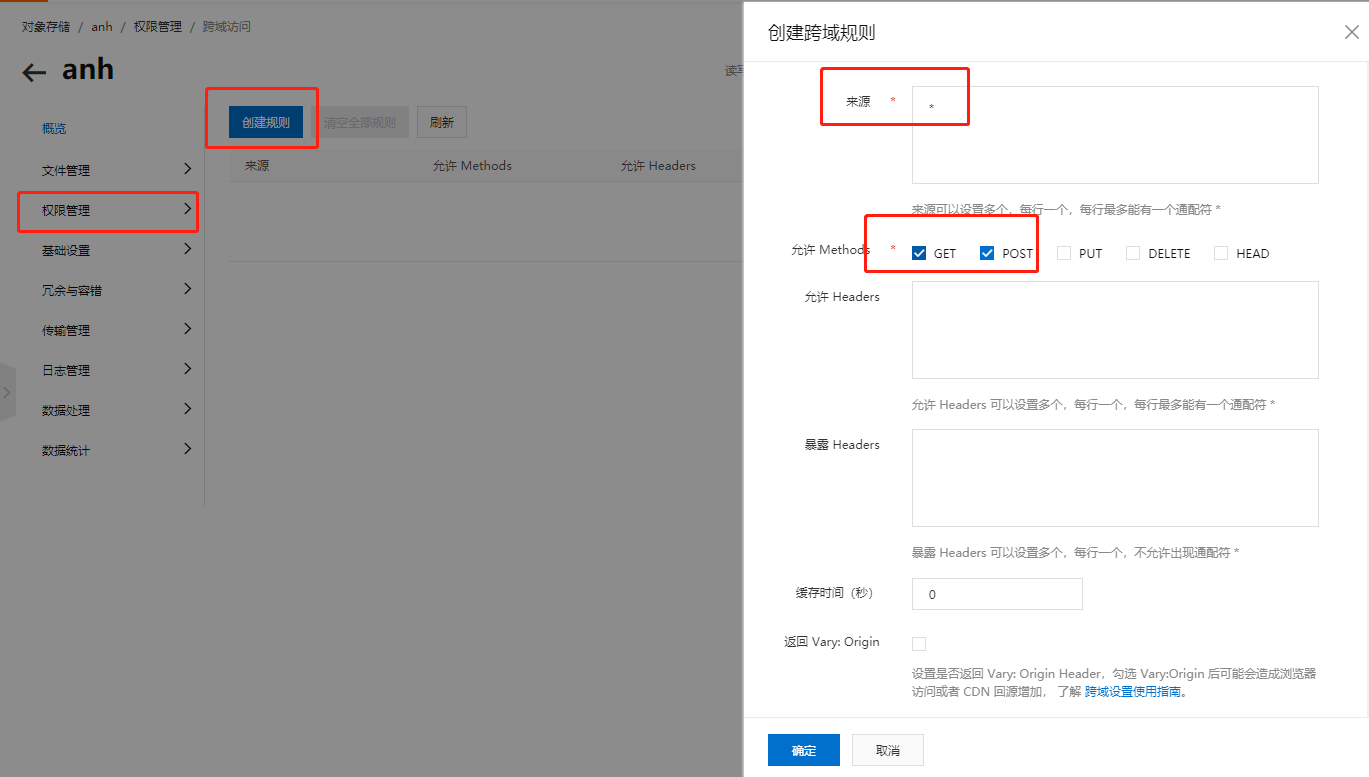1369x777 pixels.
Task: Close the 创建跨域规则 dialog
Action: [x=1351, y=32]
